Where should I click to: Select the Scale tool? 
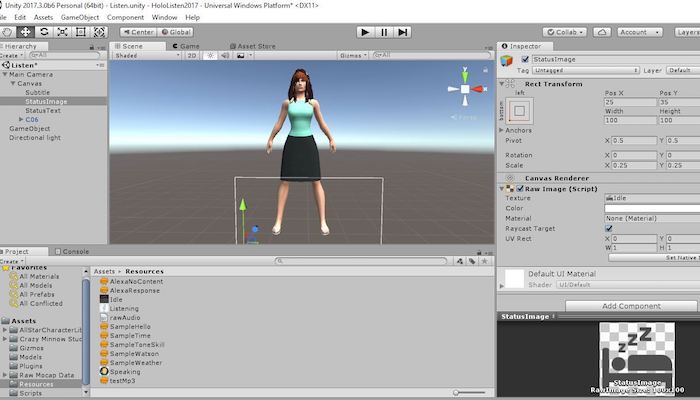click(x=62, y=32)
